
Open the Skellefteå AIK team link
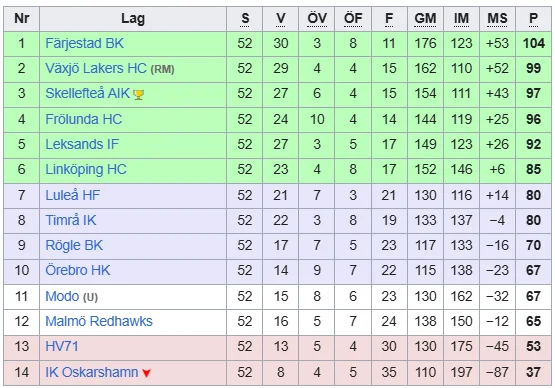pos(88,93)
